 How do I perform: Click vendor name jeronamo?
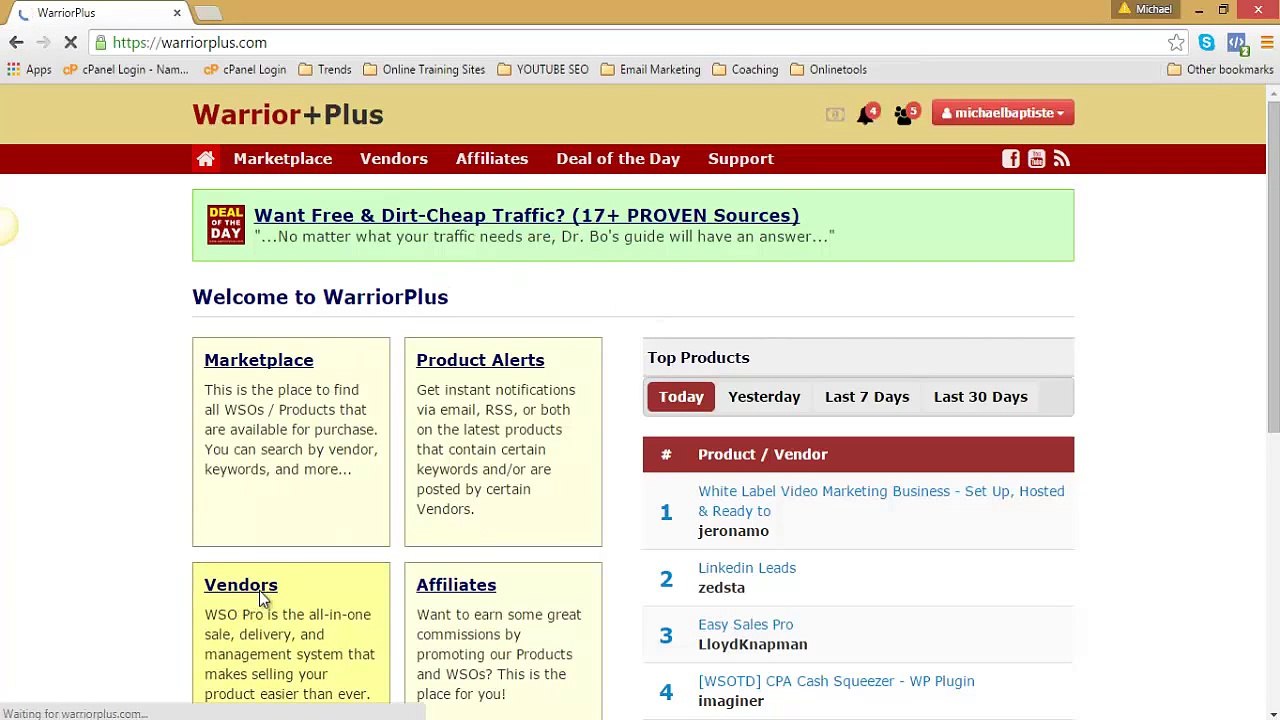point(733,531)
